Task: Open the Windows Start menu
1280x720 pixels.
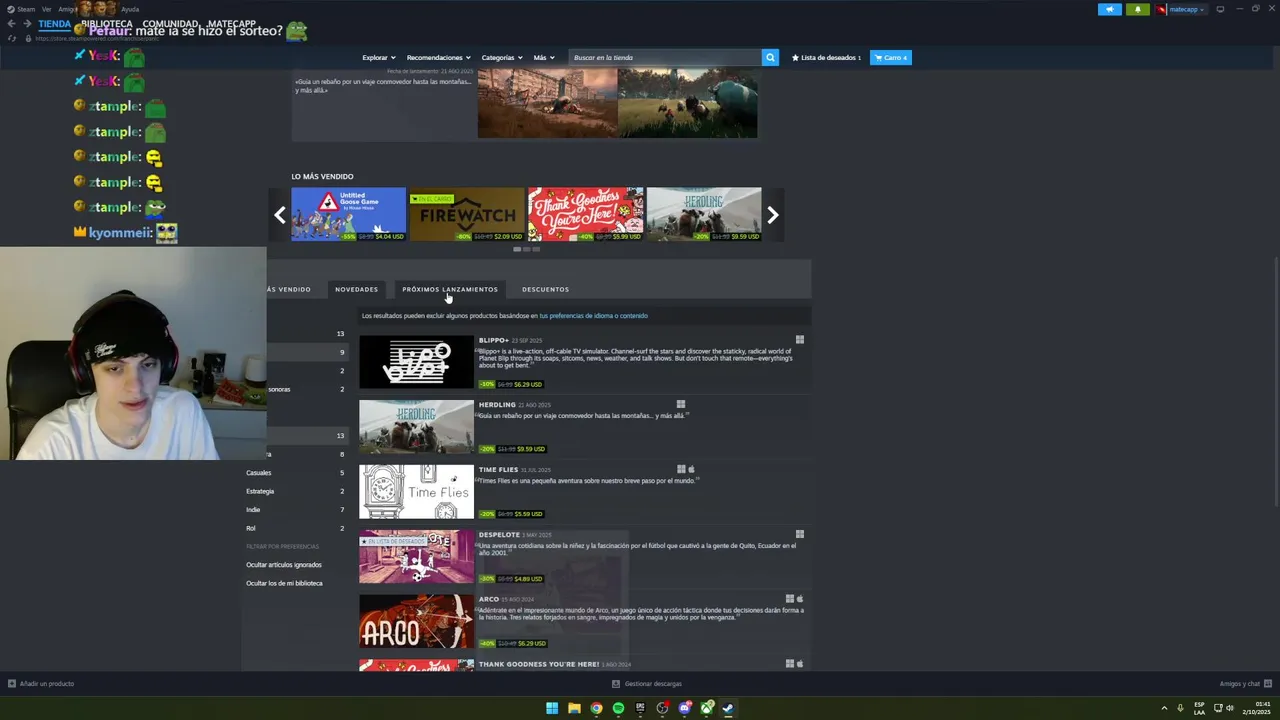Action: tap(552, 708)
